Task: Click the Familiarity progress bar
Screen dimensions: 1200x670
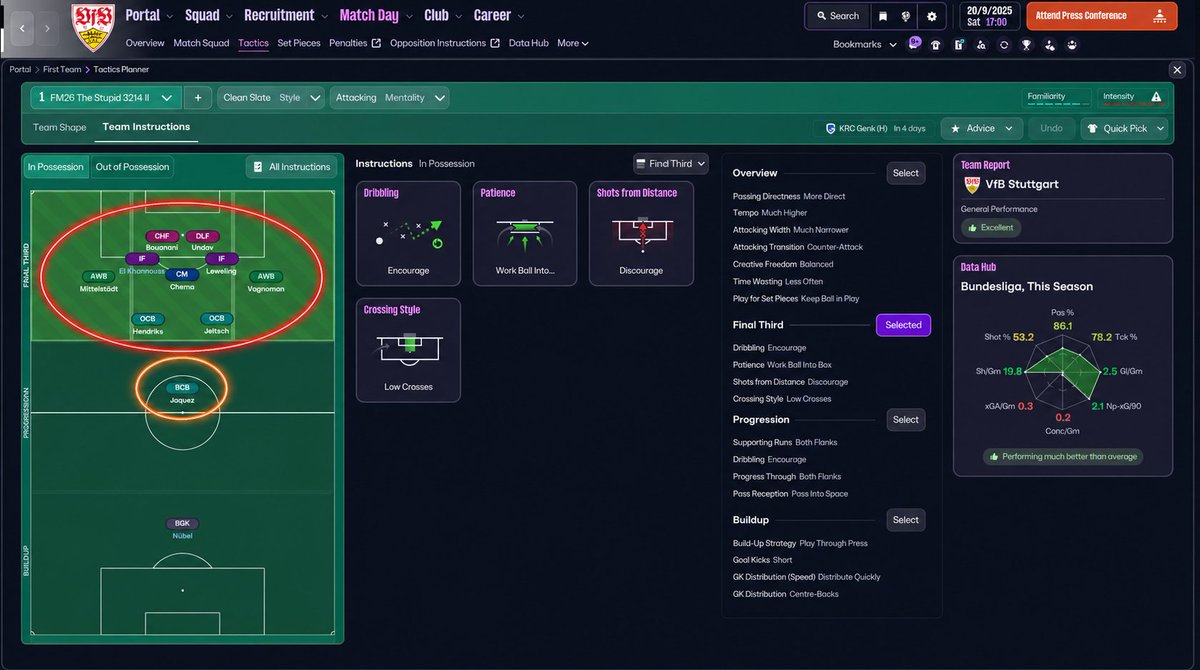Action: [1058, 97]
